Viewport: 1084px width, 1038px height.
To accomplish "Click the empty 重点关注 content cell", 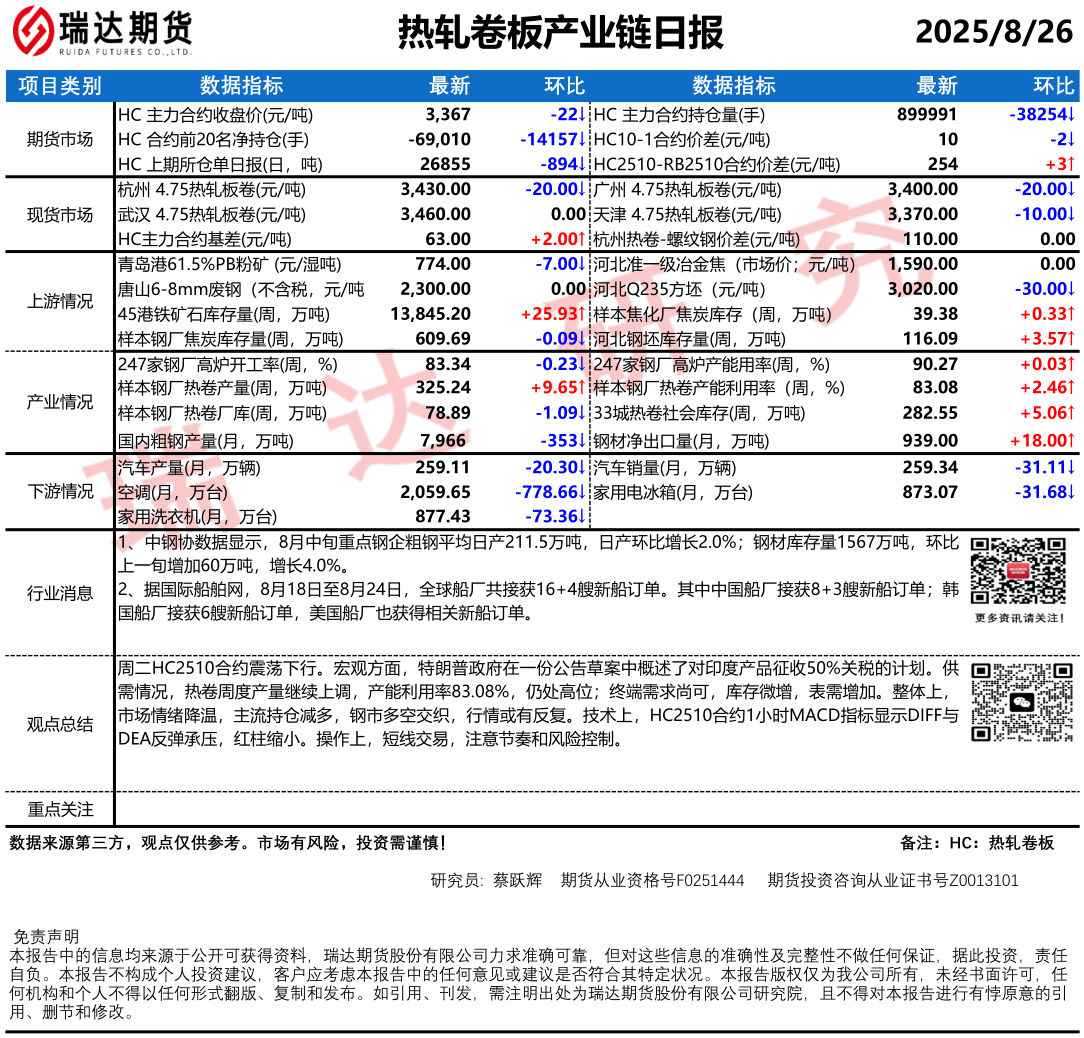I will 597,809.
